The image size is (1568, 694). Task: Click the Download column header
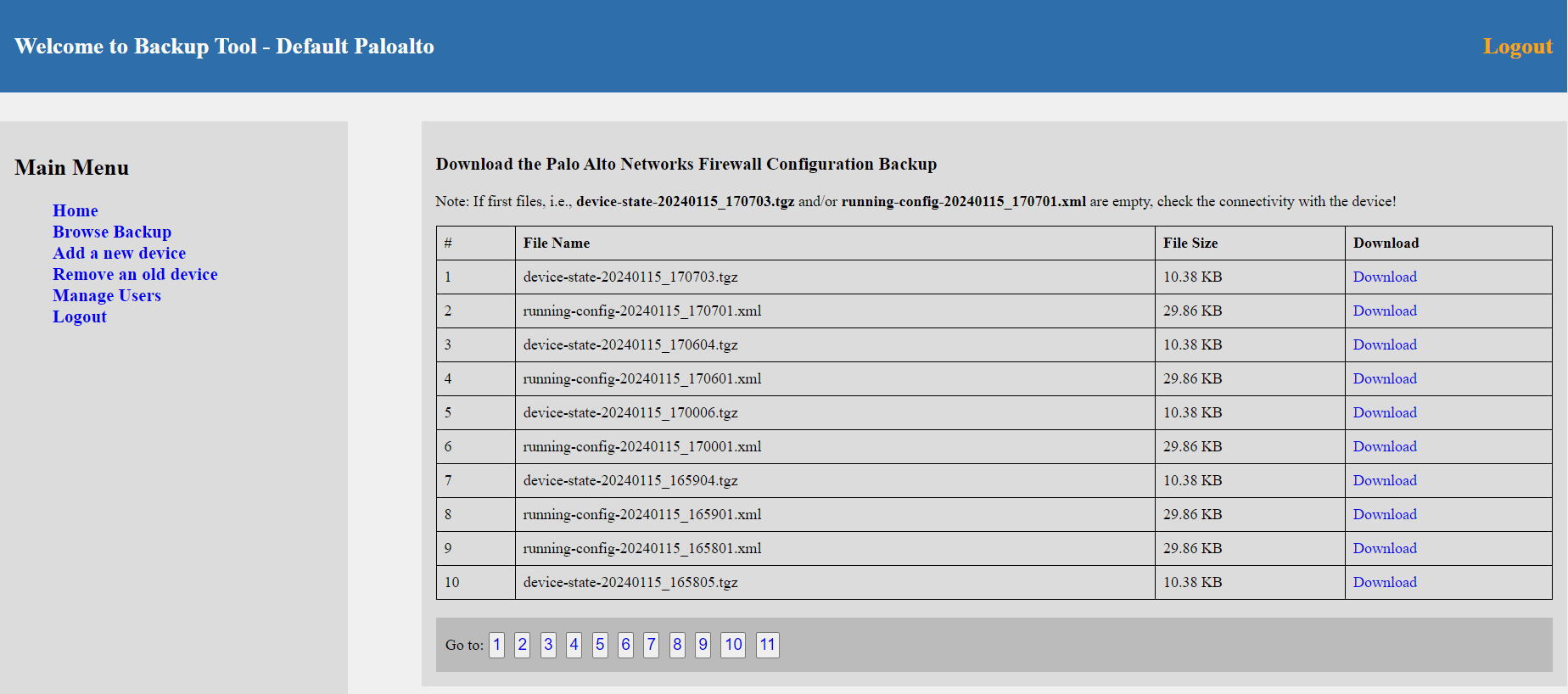pyautogui.click(x=1448, y=243)
